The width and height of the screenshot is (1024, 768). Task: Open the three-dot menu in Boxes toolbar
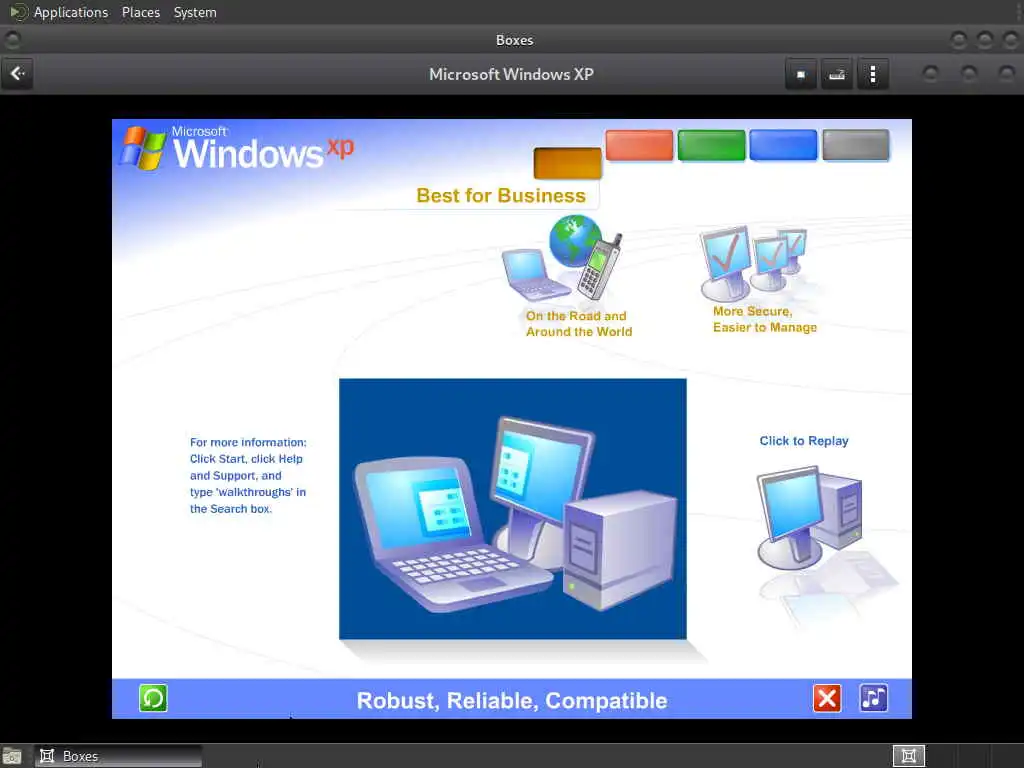pyautogui.click(x=873, y=74)
